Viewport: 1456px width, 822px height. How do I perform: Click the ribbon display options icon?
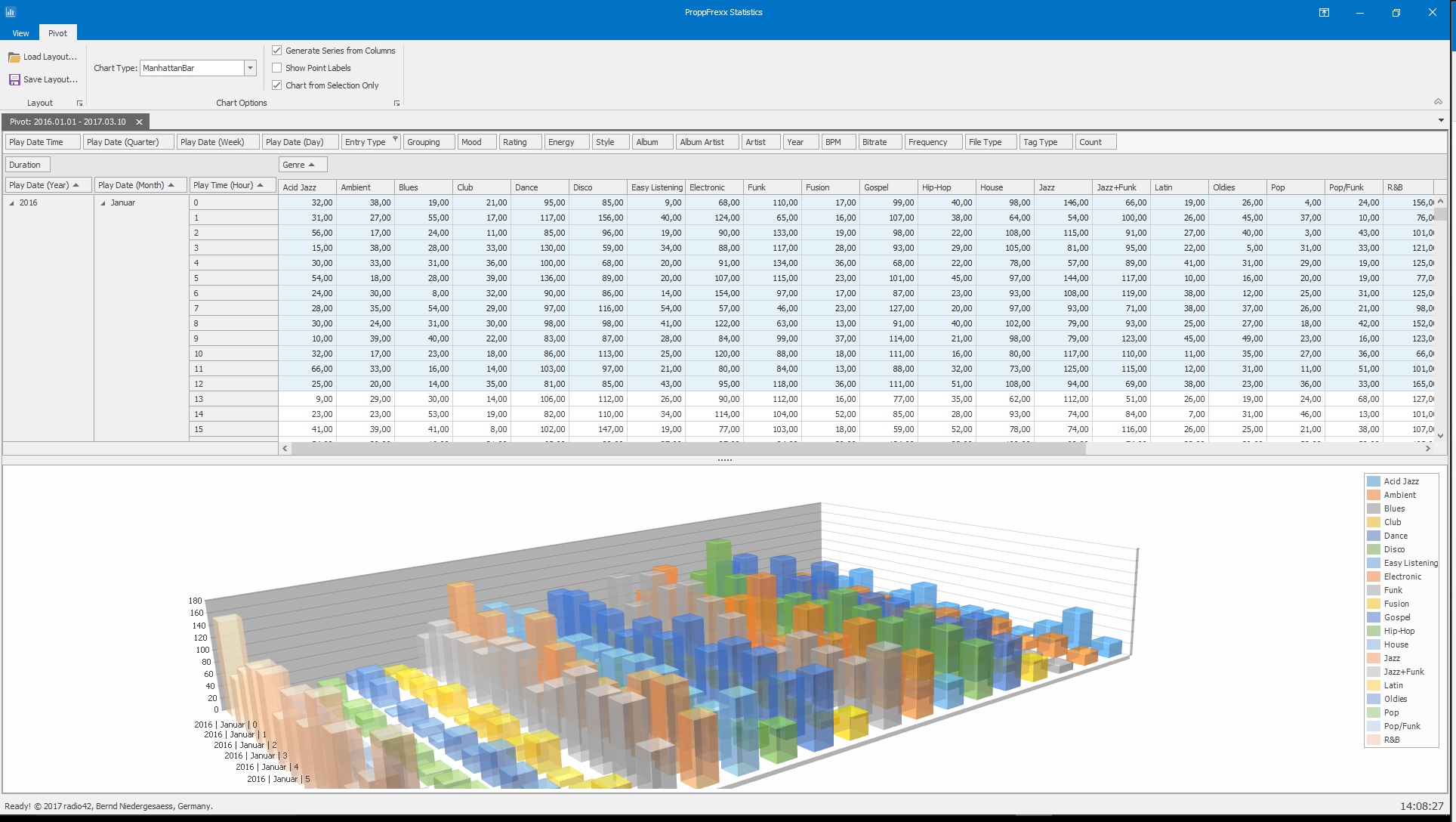[1324, 12]
